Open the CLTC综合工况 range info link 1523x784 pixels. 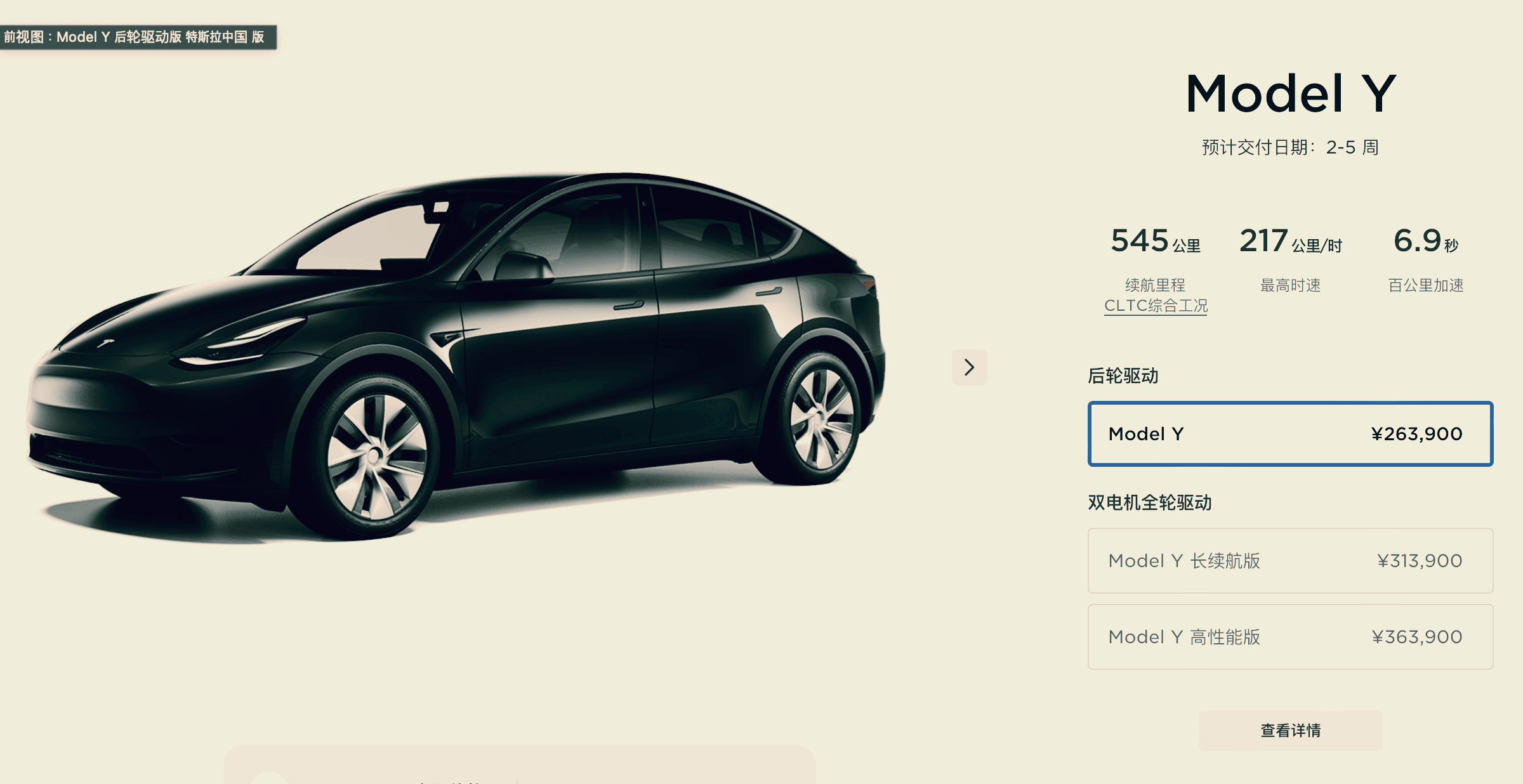click(x=1156, y=306)
